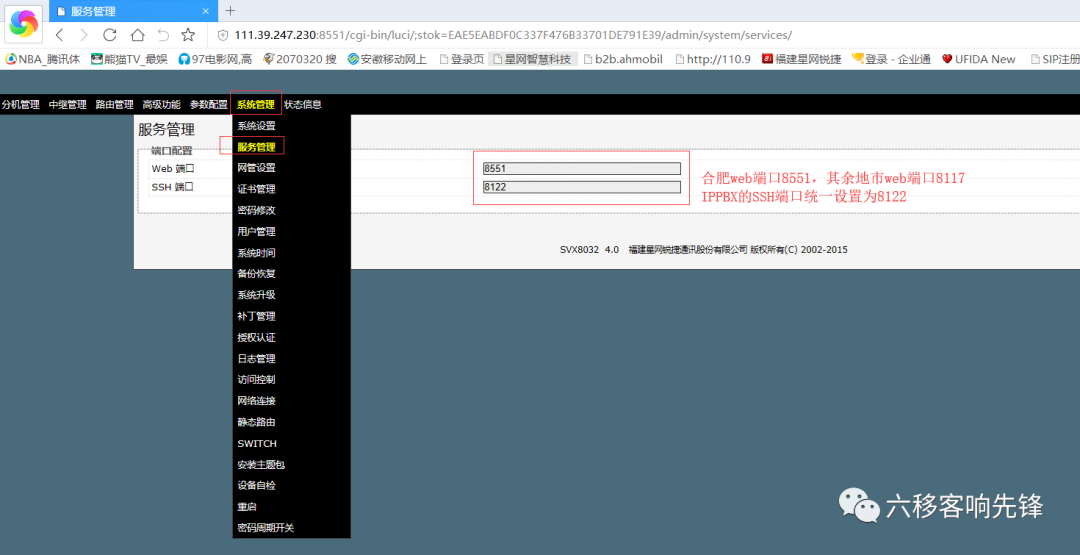1080x555 pixels.
Task: Go to the browser home icon
Action: click(x=138, y=35)
